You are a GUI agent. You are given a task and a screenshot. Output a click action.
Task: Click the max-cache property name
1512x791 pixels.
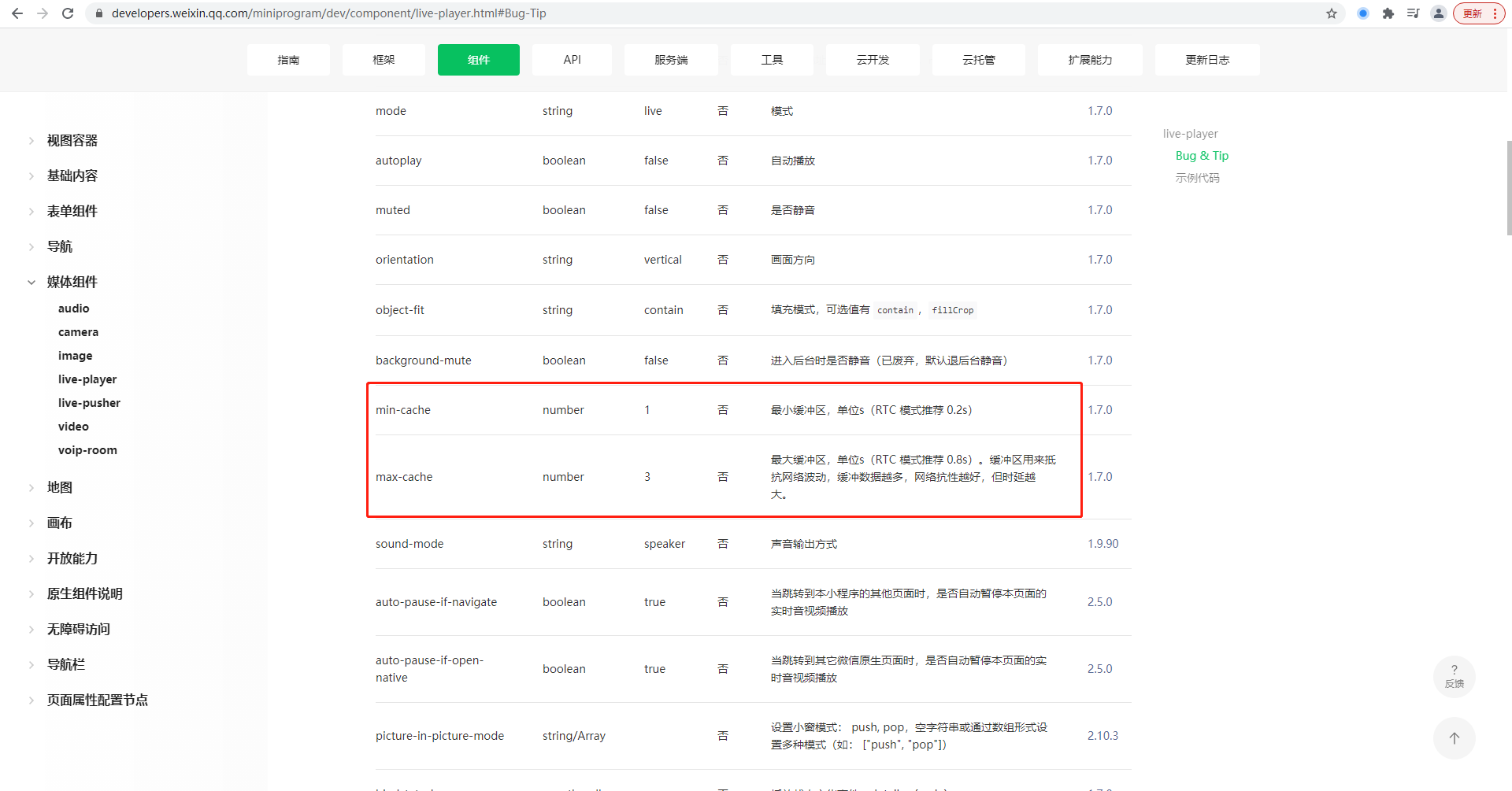tap(404, 477)
